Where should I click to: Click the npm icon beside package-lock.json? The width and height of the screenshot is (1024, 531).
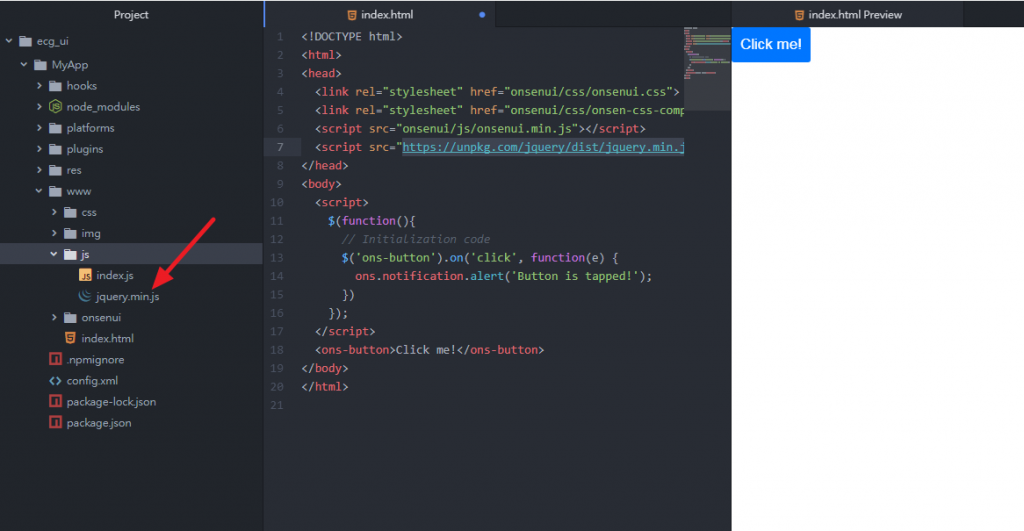(x=56, y=402)
